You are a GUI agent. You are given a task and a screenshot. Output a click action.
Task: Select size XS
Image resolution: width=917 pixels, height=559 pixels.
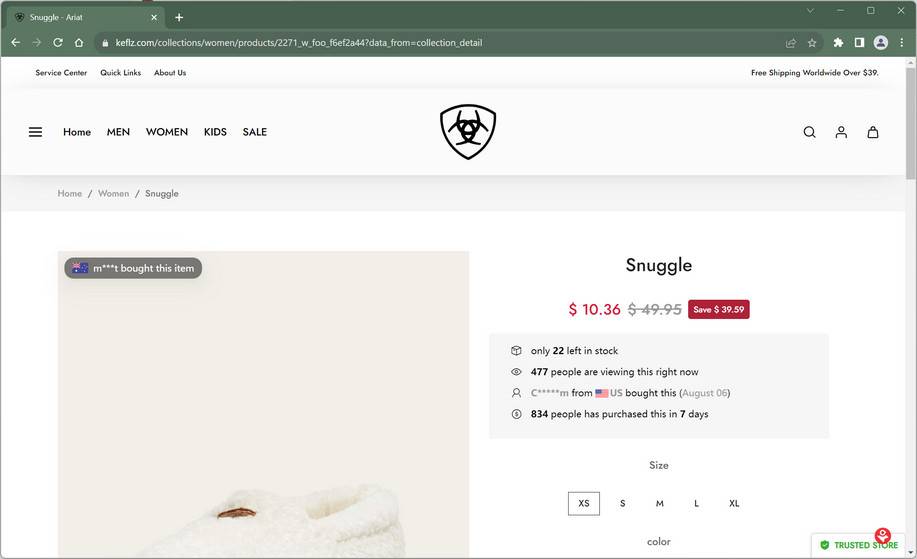click(x=584, y=503)
